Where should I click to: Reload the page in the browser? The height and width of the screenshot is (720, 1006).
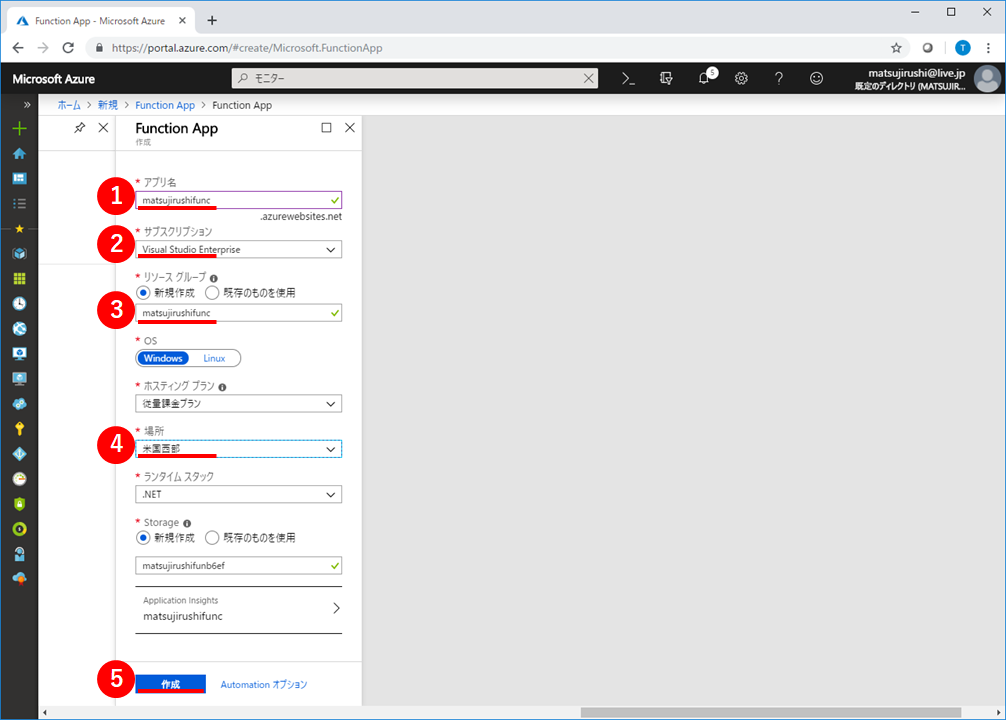(x=68, y=47)
